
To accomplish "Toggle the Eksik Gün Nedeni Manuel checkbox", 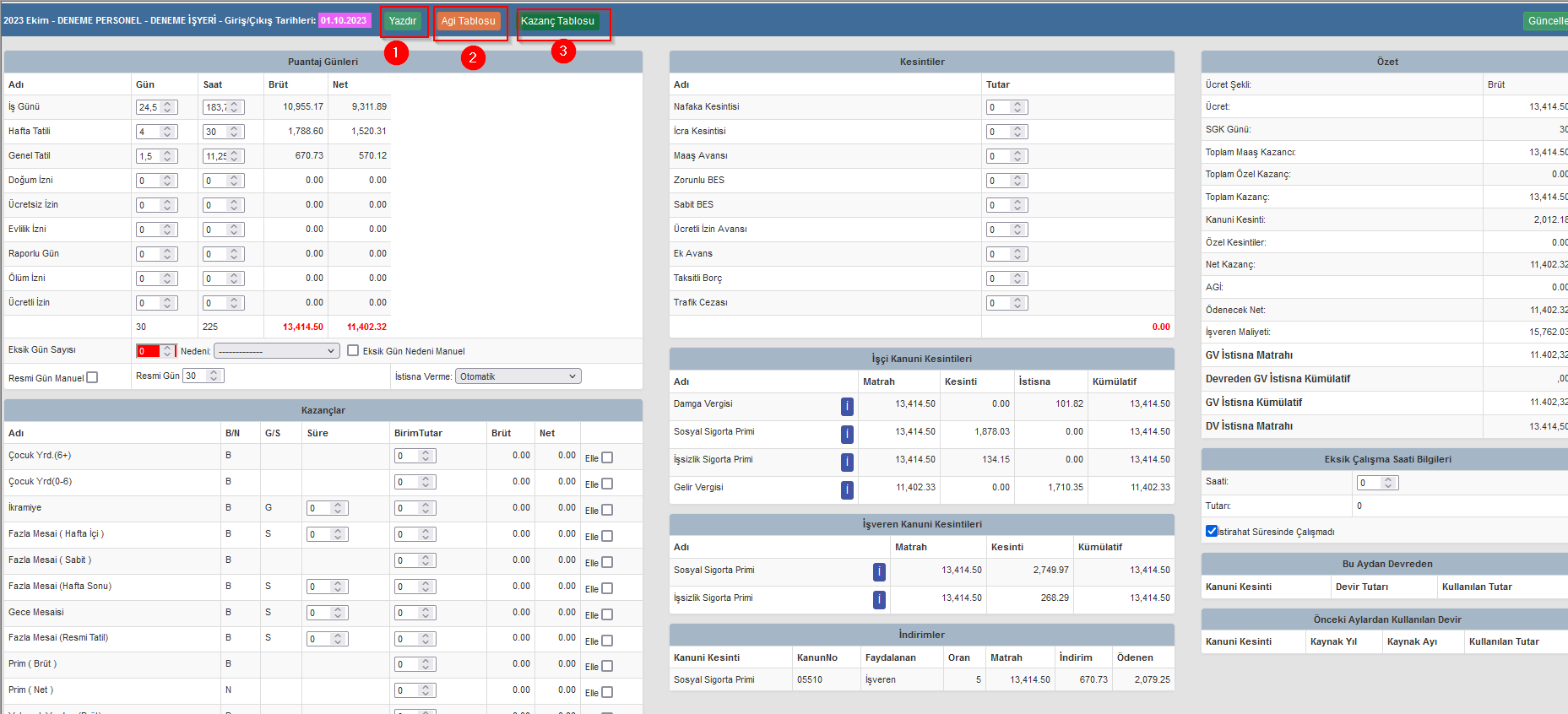I will coord(353,350).
